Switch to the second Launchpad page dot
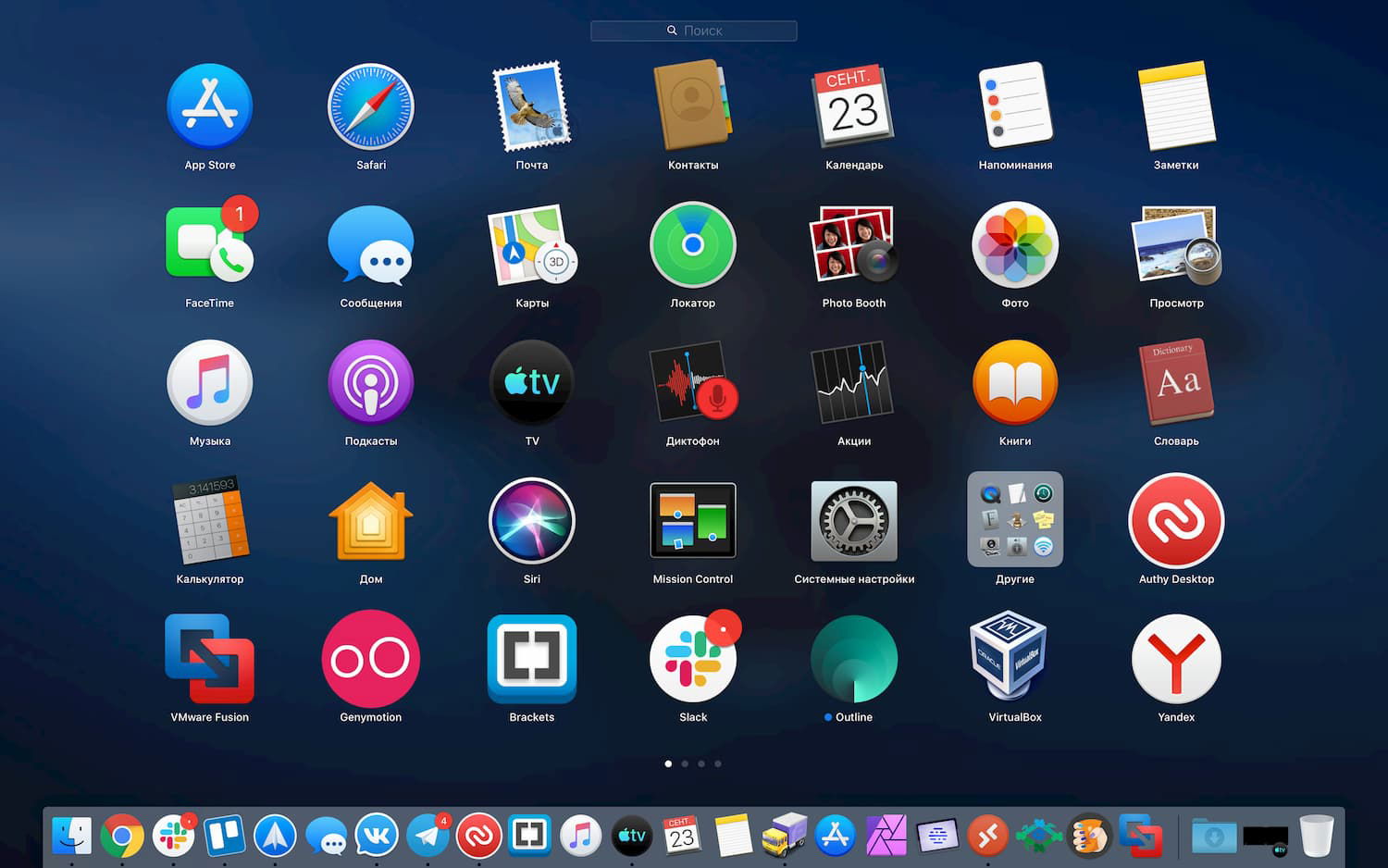Viewport: 1388px width, 868px height. point(685,763)
